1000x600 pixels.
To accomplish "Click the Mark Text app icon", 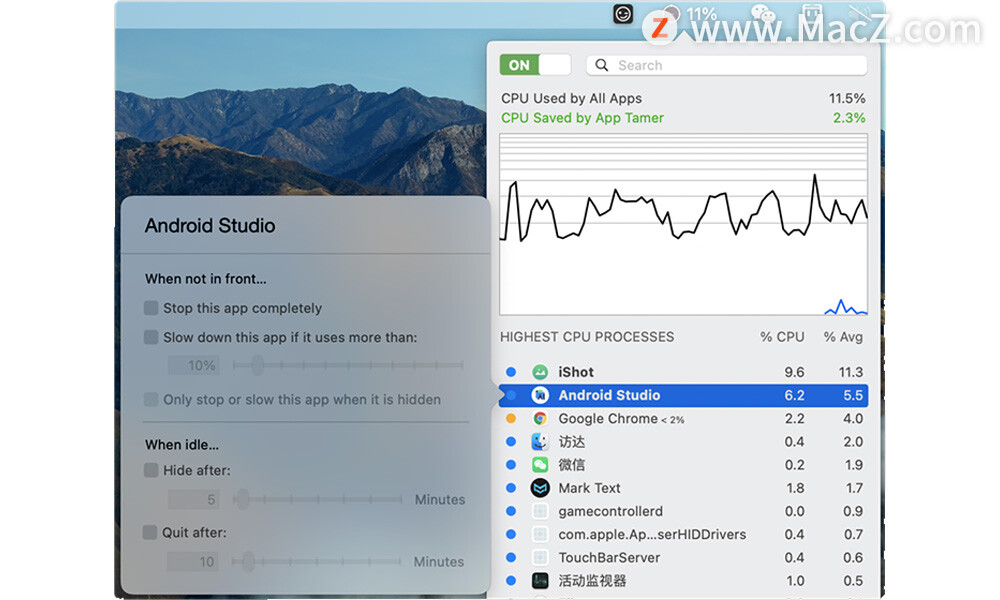I will pos(540,488).
